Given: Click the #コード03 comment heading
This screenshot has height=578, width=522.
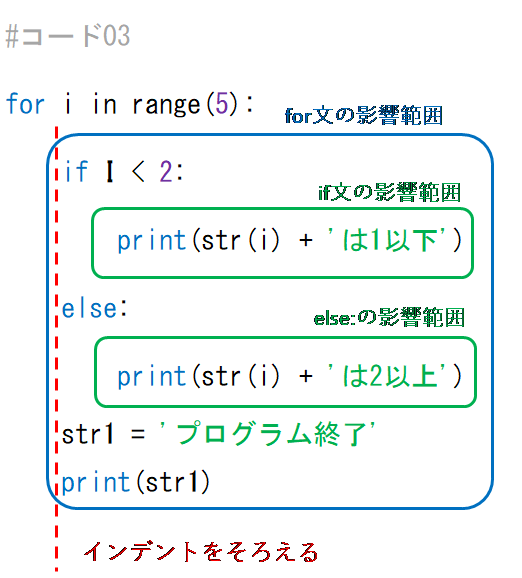Looking at the screenshot, I should point(67,36).
